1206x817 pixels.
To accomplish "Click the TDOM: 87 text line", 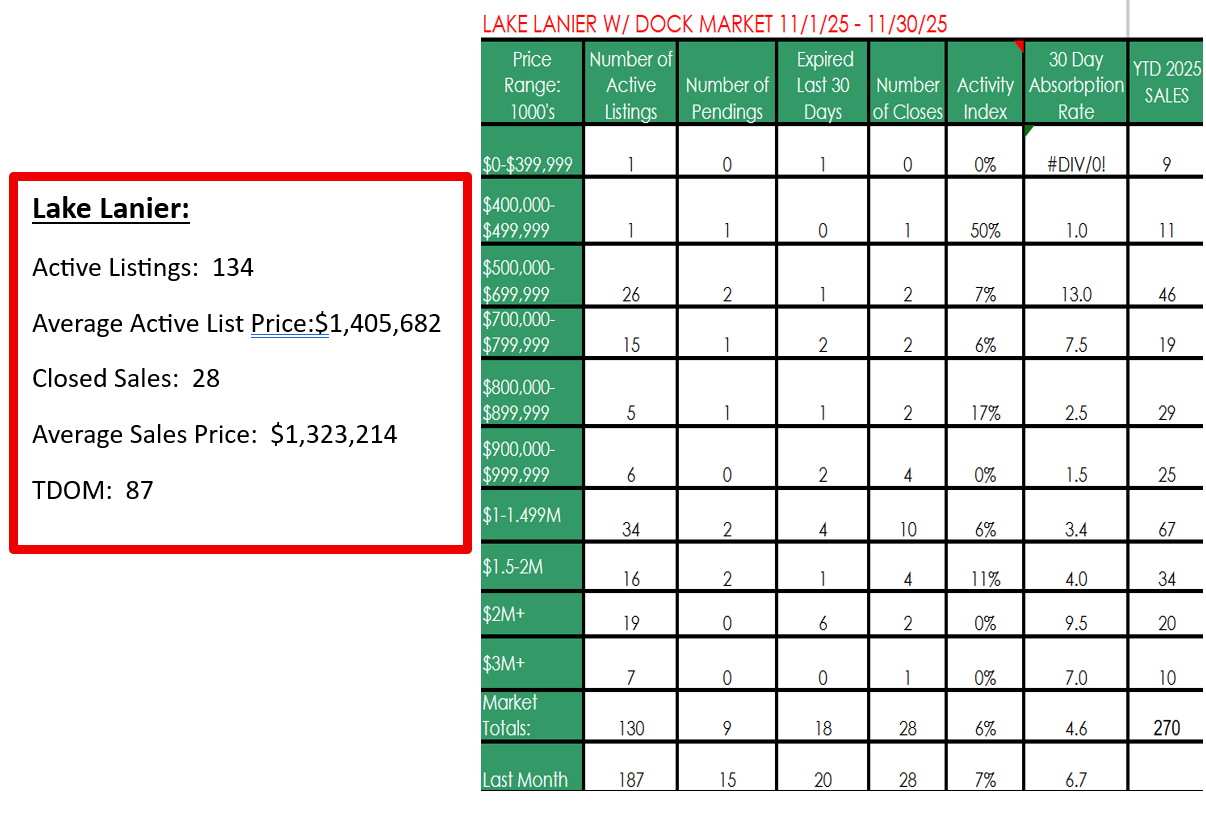I will point(92,490).
